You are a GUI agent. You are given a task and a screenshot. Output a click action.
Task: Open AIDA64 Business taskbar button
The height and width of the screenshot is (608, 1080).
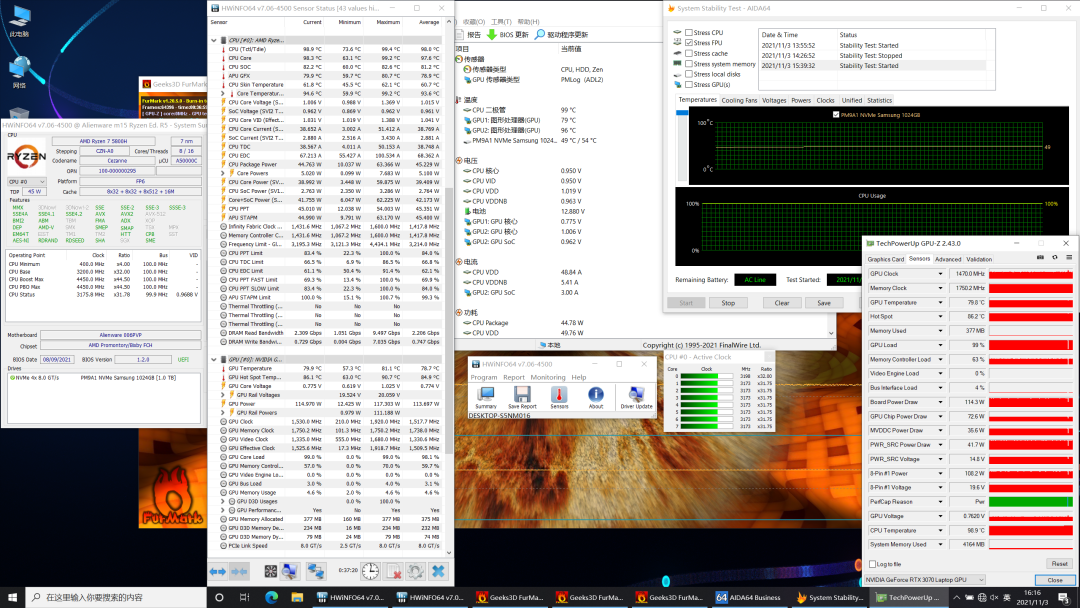point(749,597)
